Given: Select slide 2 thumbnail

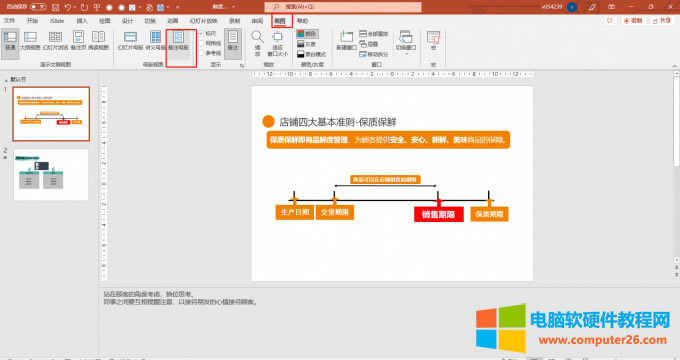Looking at the screenshot, I should tap(51, 175).
